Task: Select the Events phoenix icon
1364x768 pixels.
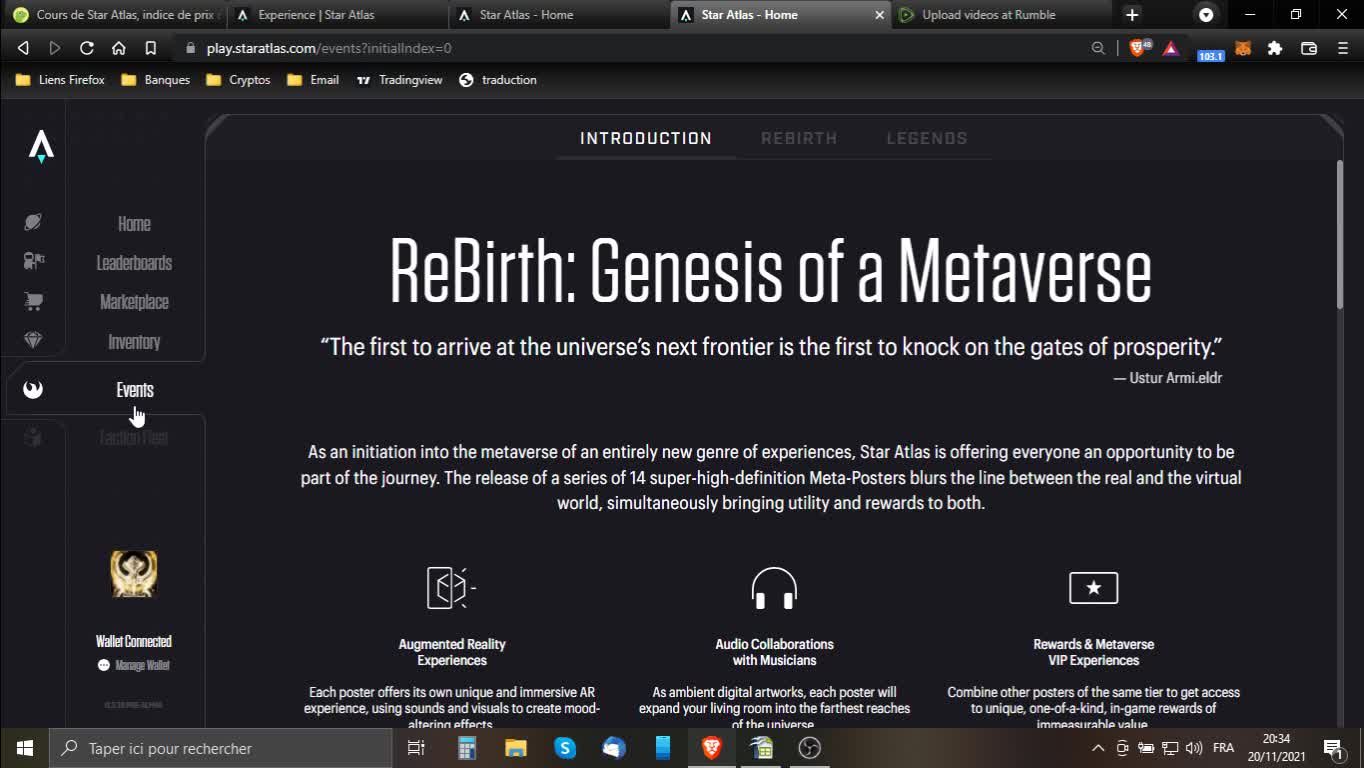Action: (x=33, y=389)
